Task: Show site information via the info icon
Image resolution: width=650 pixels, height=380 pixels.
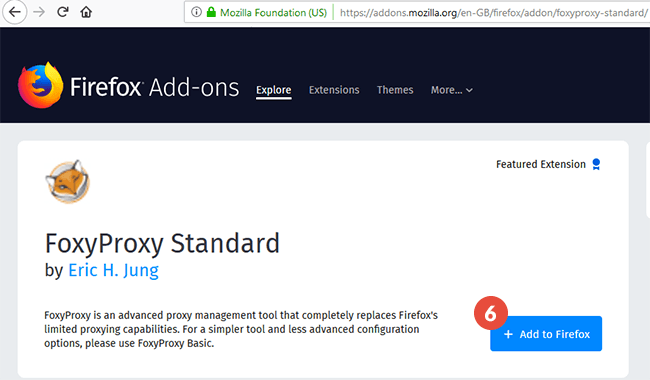Action: (196, 12)
